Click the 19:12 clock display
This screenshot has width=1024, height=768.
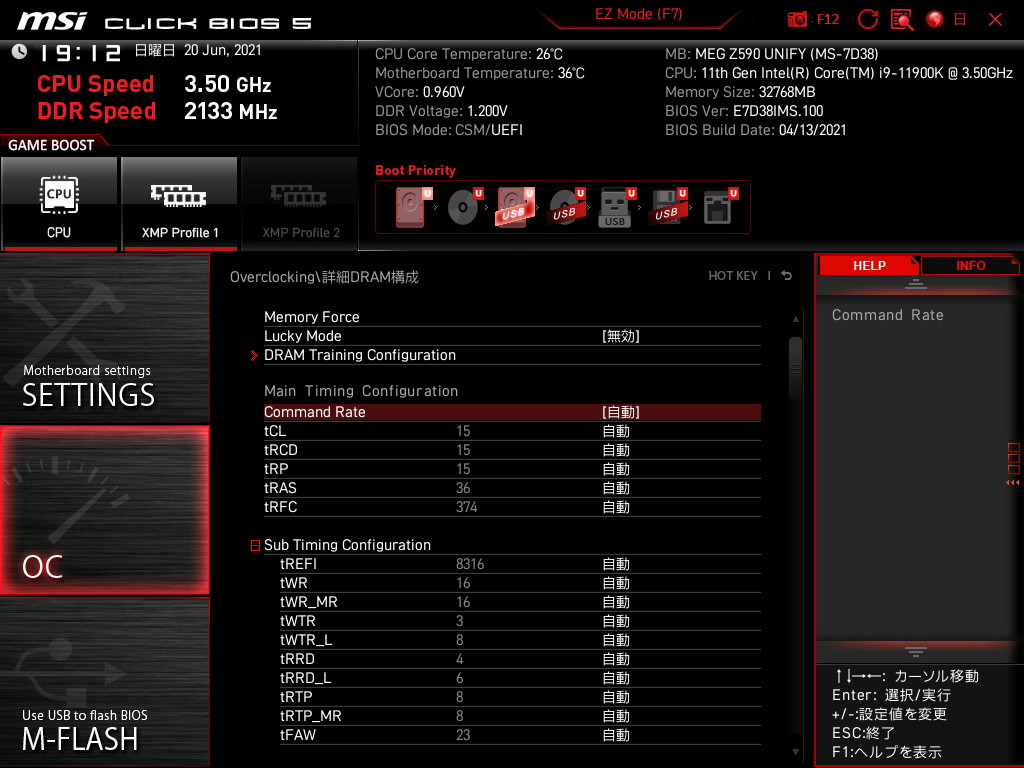(x=80, y=53)
